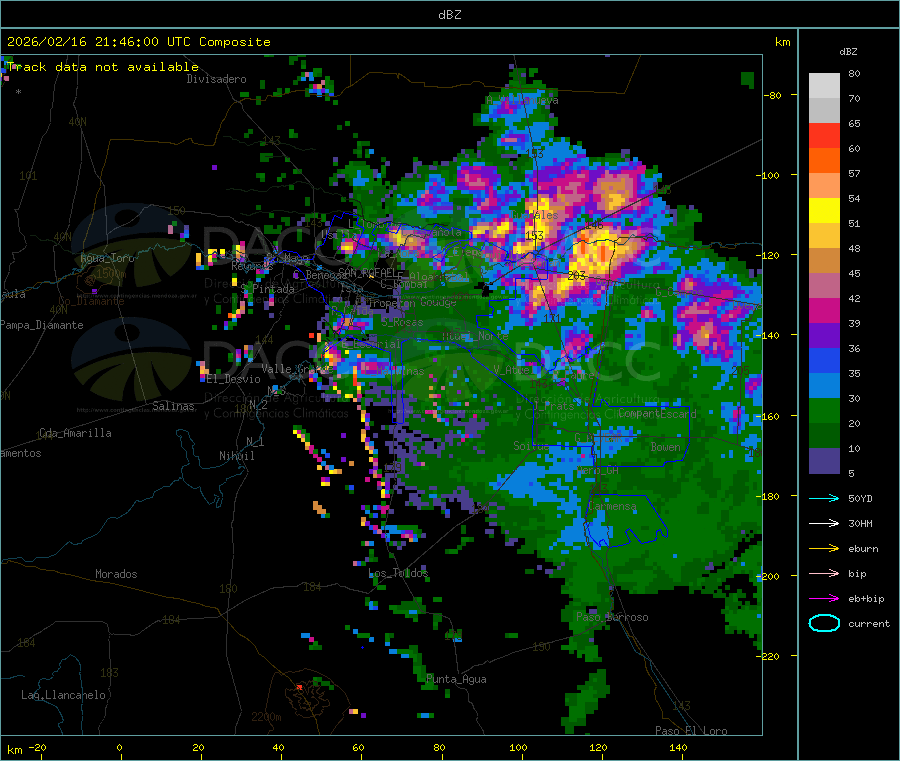Click the -80 km vertical axis tick
Screen dimensions: 900x761
tap(773, 95)
